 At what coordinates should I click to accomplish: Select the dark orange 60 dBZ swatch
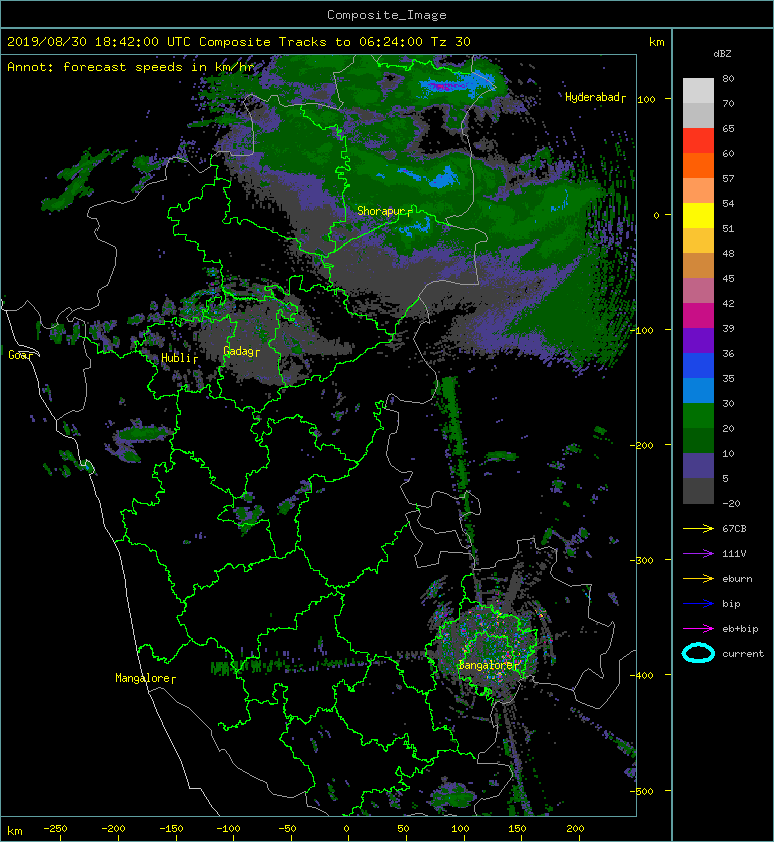tap(698, 166)
